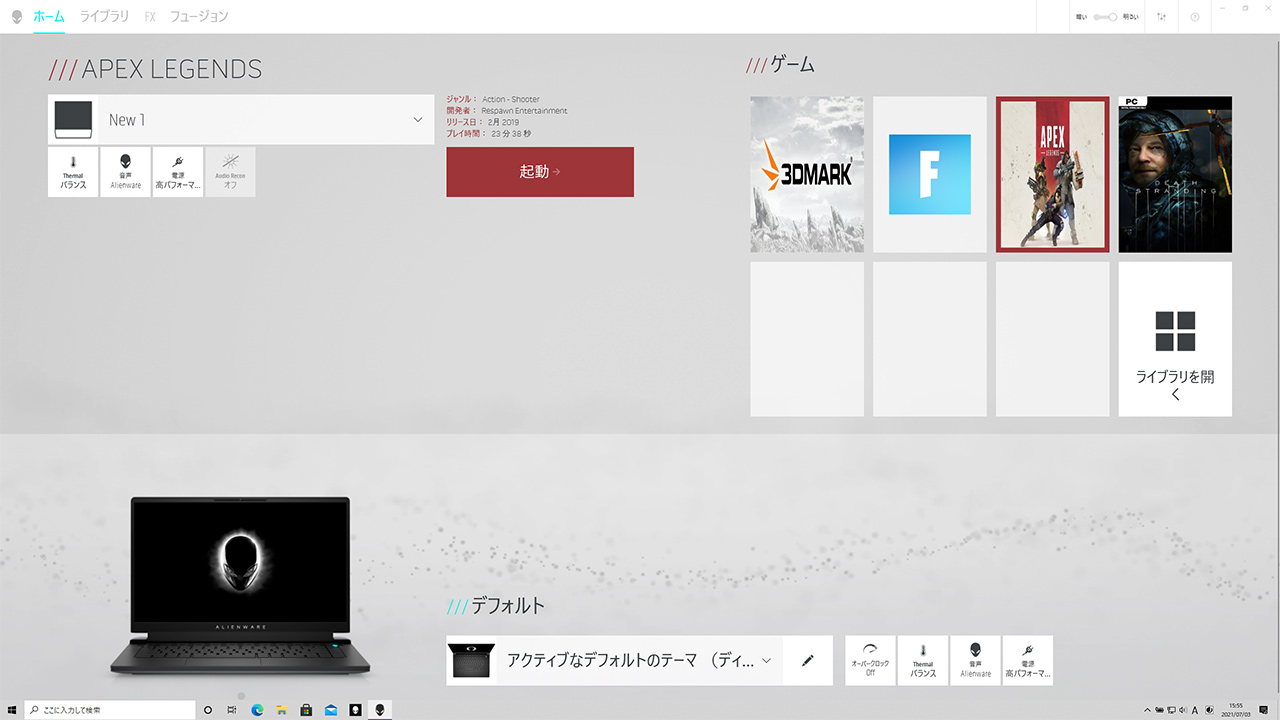Open the 音声 Alienware tile for Apex Legends
The width and height of the screenshot is (1280, 720).
(125, 172)
